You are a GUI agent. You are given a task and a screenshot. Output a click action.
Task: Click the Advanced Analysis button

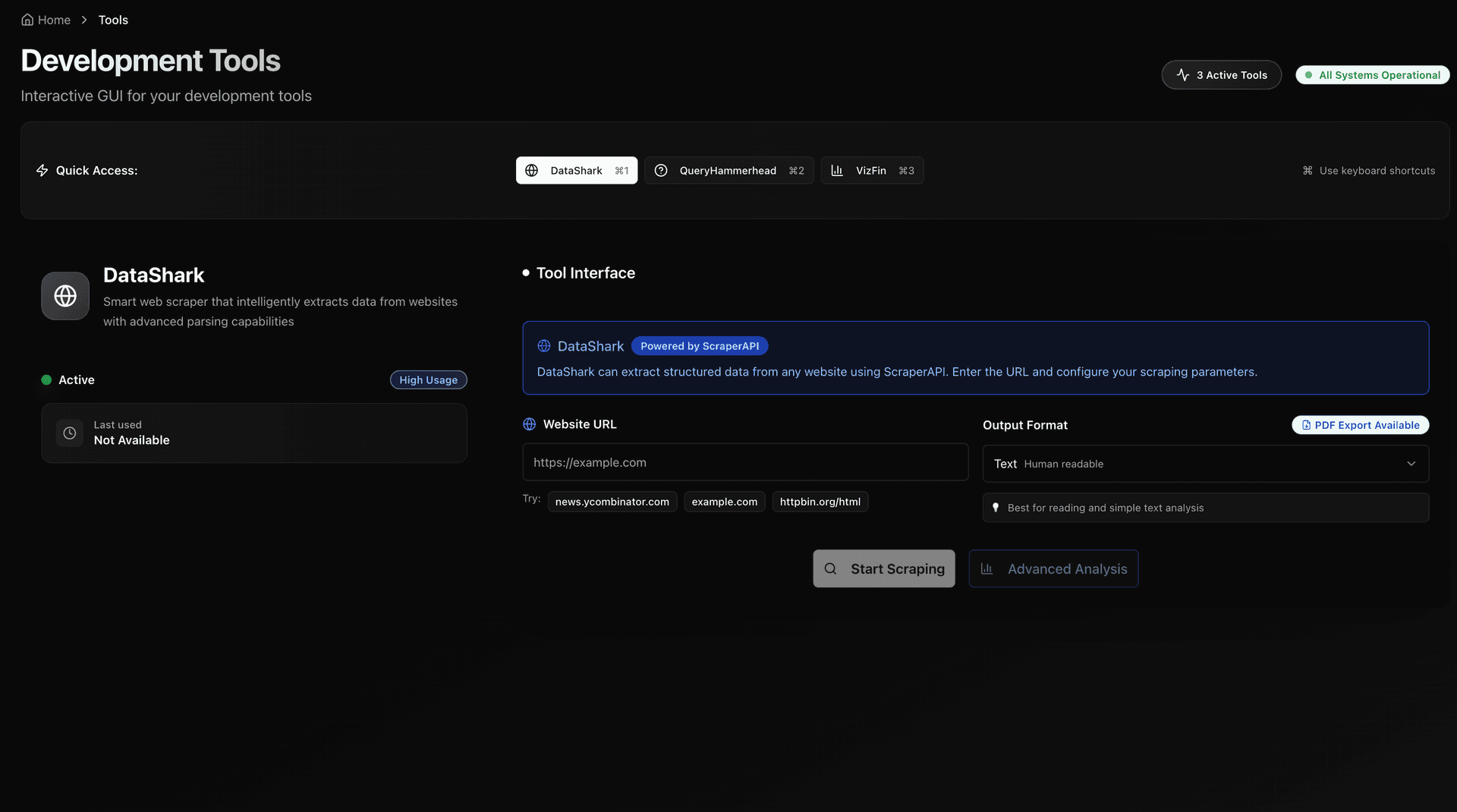click(1053, 568)
